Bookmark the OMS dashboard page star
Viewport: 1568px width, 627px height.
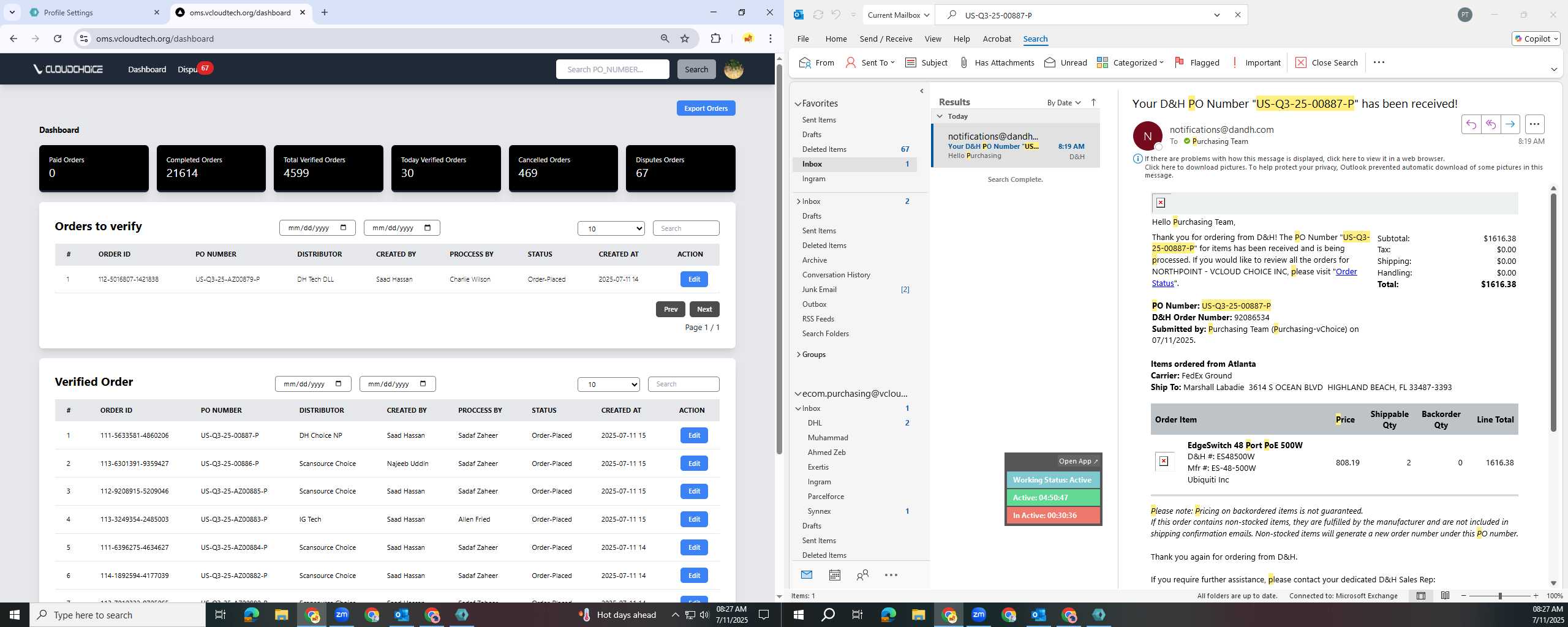(685, 39)
